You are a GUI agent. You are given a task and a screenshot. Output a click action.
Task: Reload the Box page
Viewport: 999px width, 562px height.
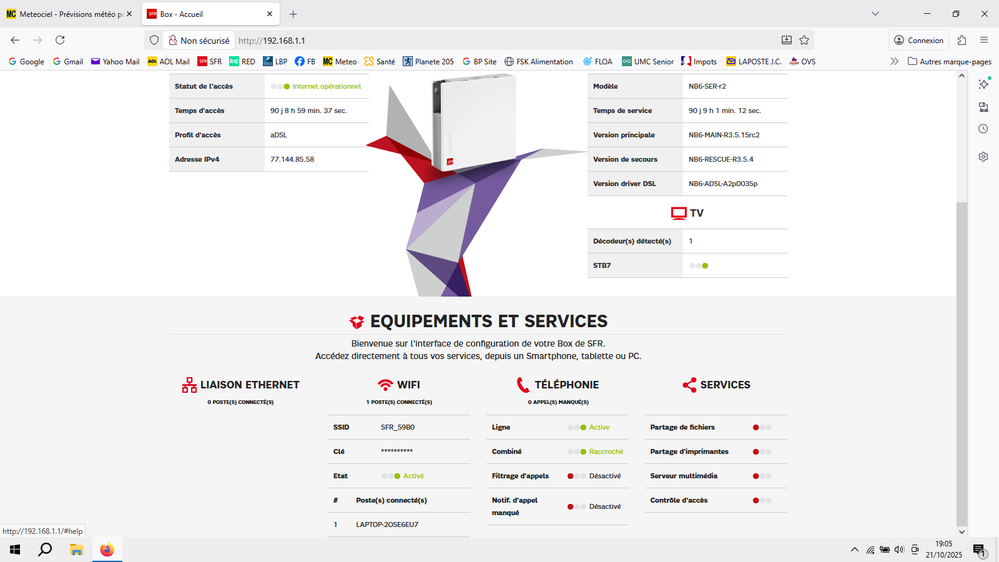pyautogui.click(x=60, y=40)
